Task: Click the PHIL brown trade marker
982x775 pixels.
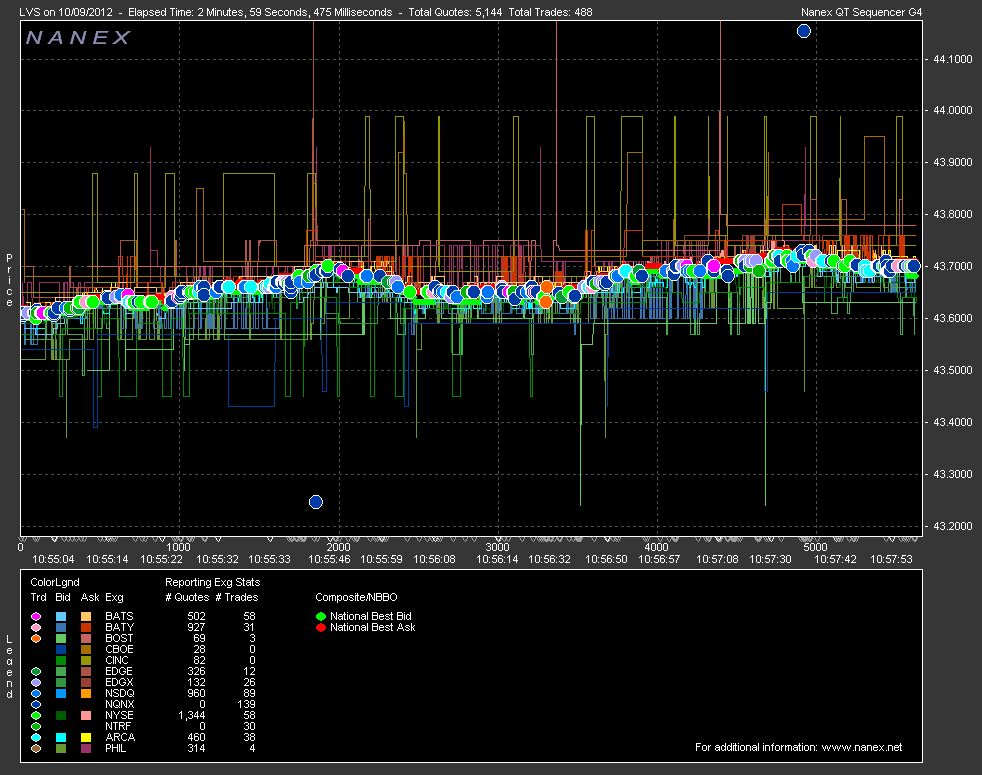Action: tap(36, 748)
